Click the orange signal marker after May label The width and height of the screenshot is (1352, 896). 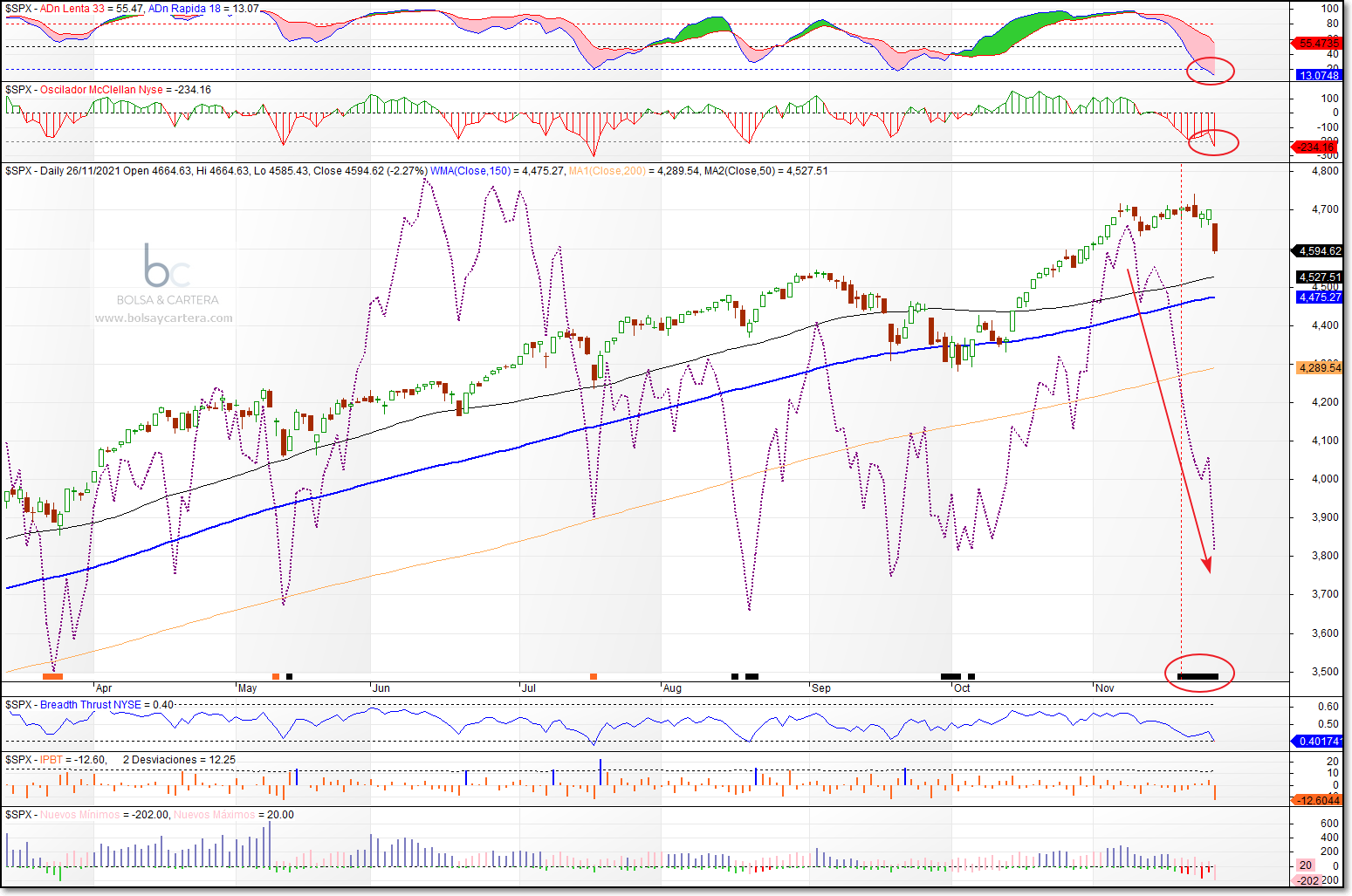click(276, 676)
